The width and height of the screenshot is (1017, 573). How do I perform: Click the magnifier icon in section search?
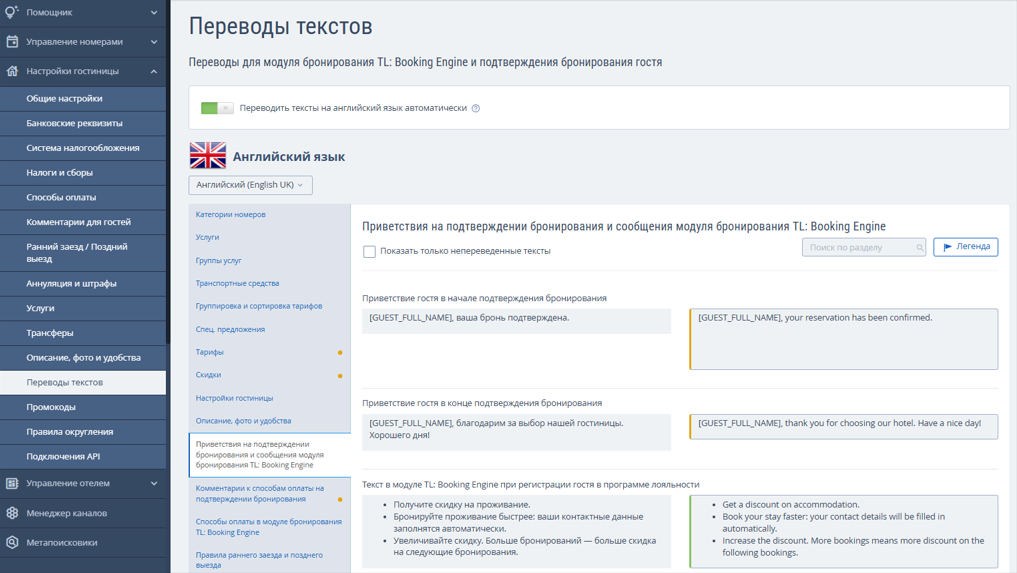920,247
